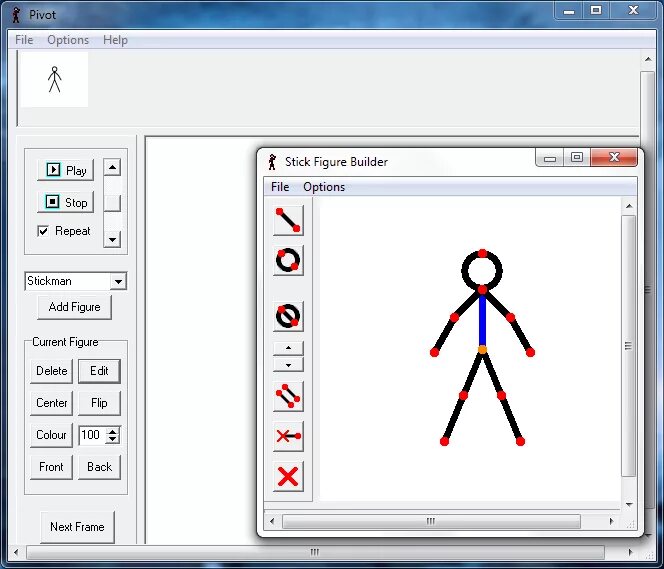
Task: Click the Center button
Action: pyautogui.click(x=52, y=403)
